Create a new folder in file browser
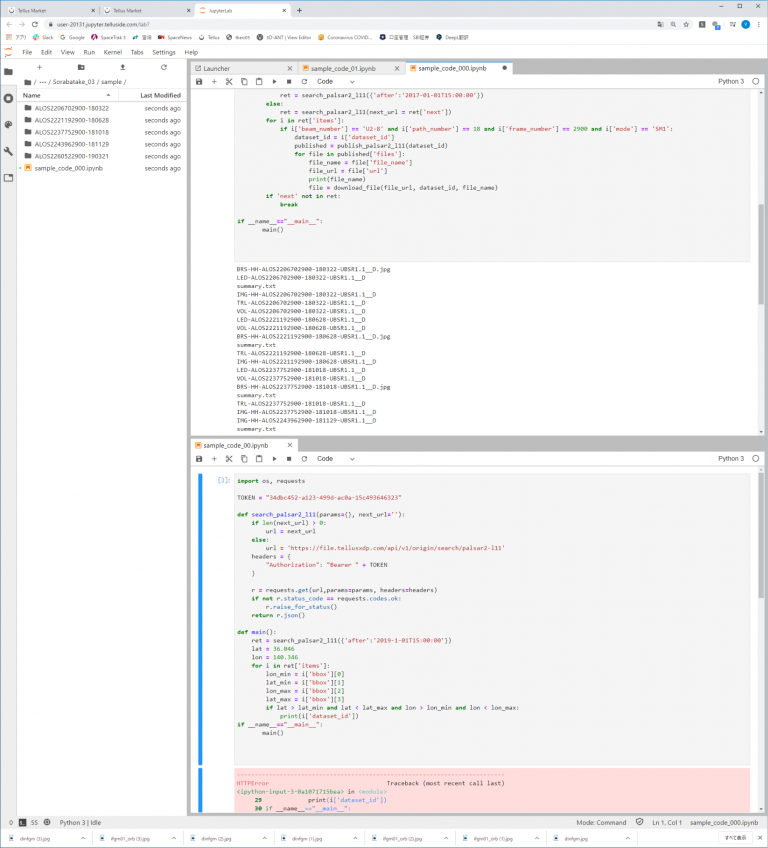The height and width of the screenshot is (848, 768). pyautogui.click(x=81, y=68)
